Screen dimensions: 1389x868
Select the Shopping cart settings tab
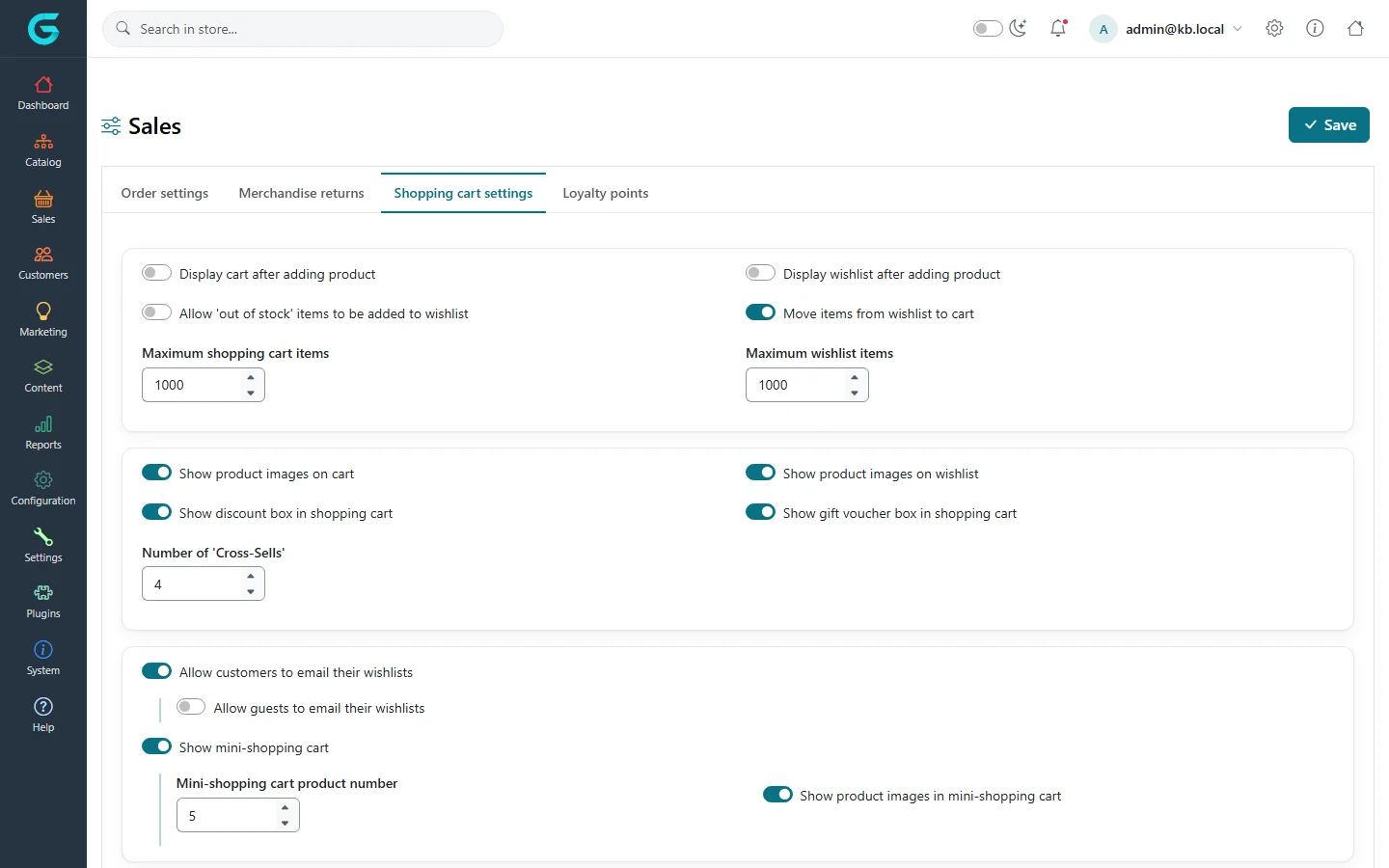tap(463, 193)
